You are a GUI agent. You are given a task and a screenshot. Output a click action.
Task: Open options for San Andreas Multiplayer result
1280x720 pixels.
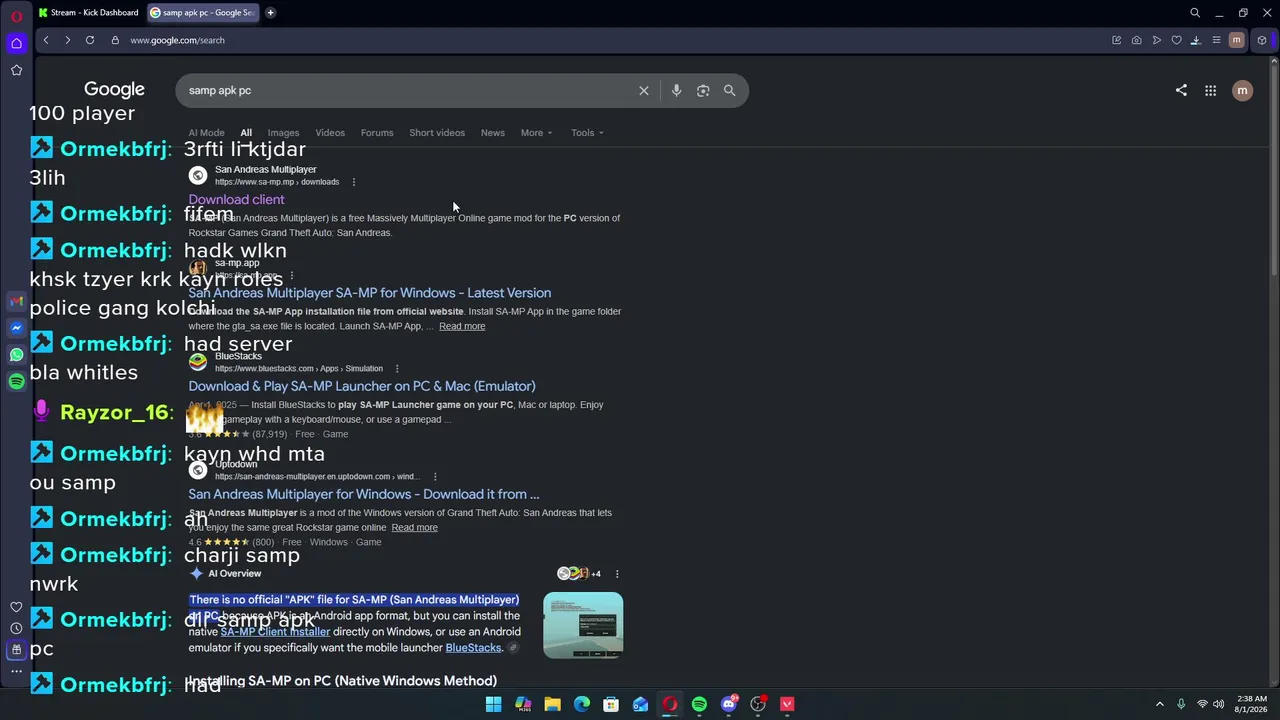[353, 182]
